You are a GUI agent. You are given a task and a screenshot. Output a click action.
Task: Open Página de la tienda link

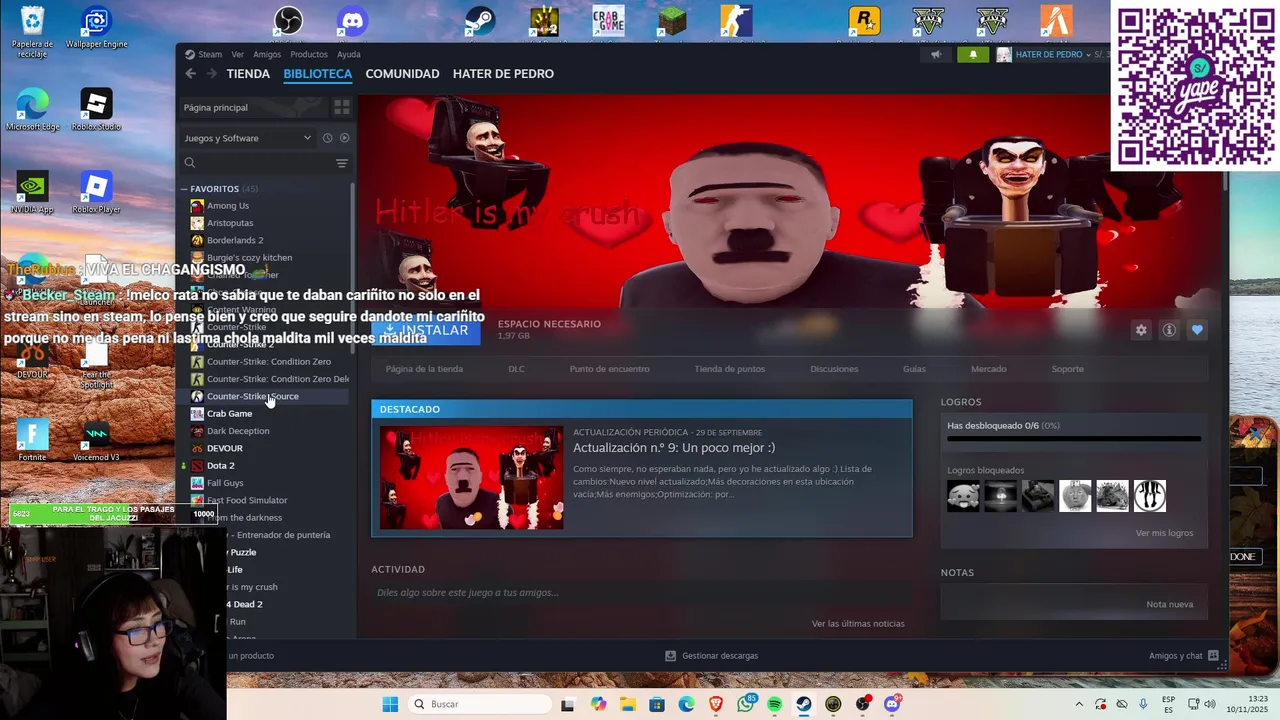coord(424,369)
